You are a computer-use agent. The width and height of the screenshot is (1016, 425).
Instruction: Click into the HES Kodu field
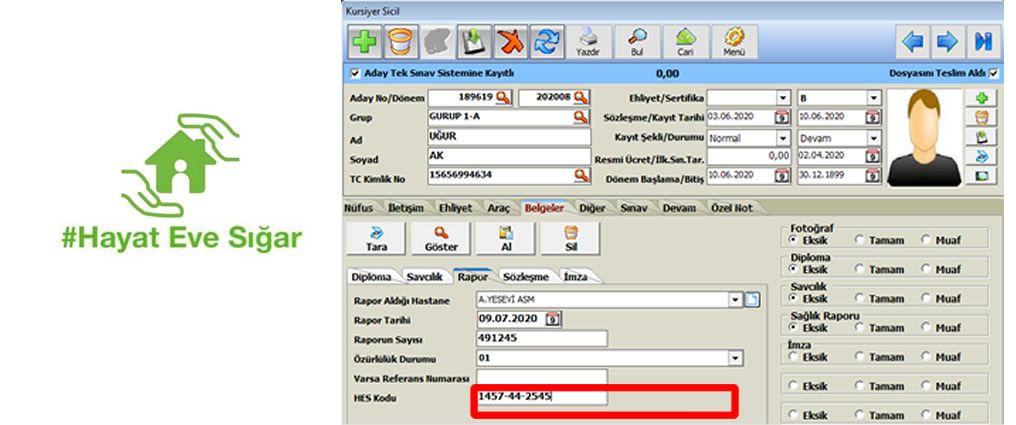[542, 396]
